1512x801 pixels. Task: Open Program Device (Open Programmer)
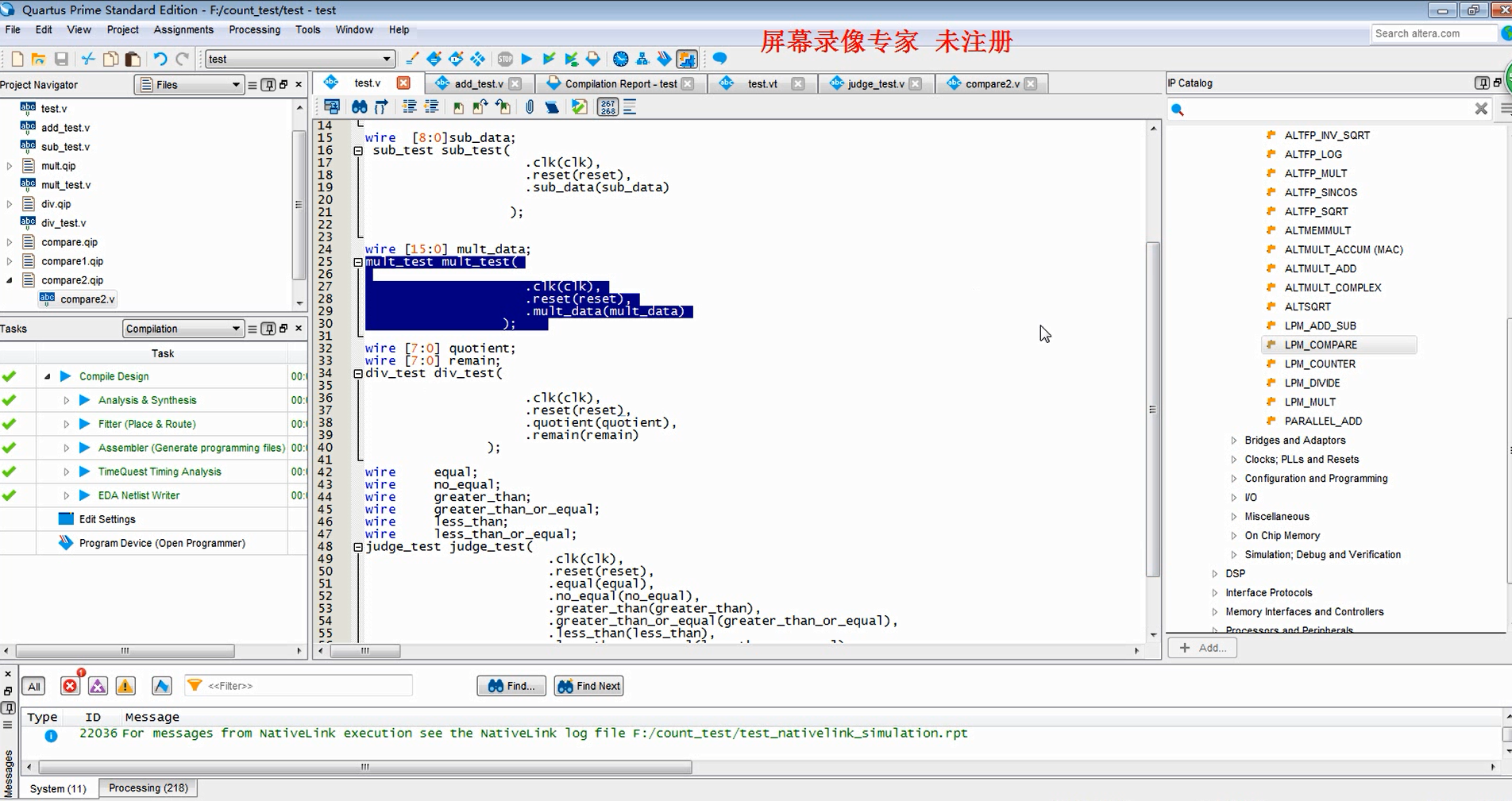pos(162,543)
